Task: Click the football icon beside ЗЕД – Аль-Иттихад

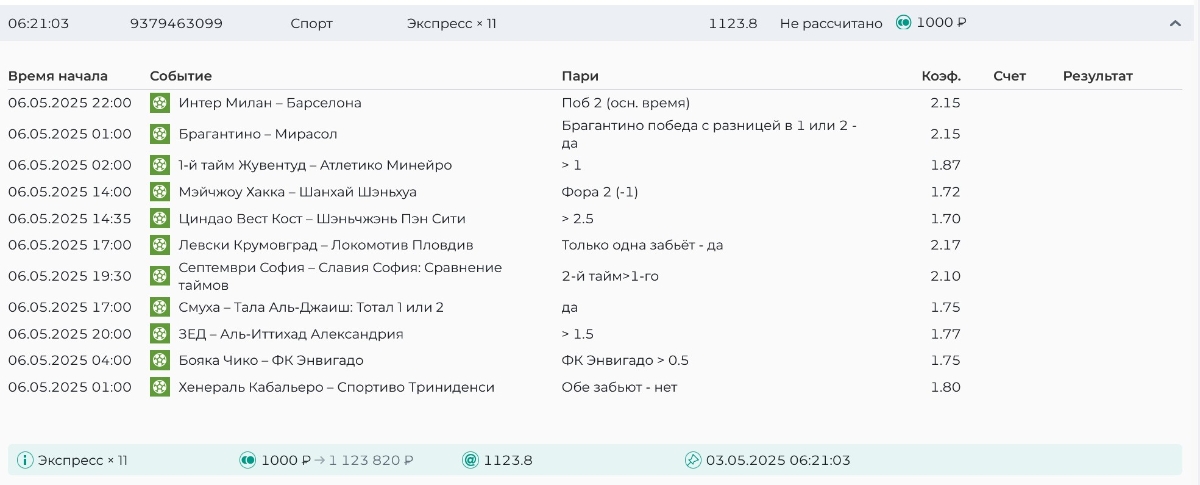Action: (x=160, y=334)
